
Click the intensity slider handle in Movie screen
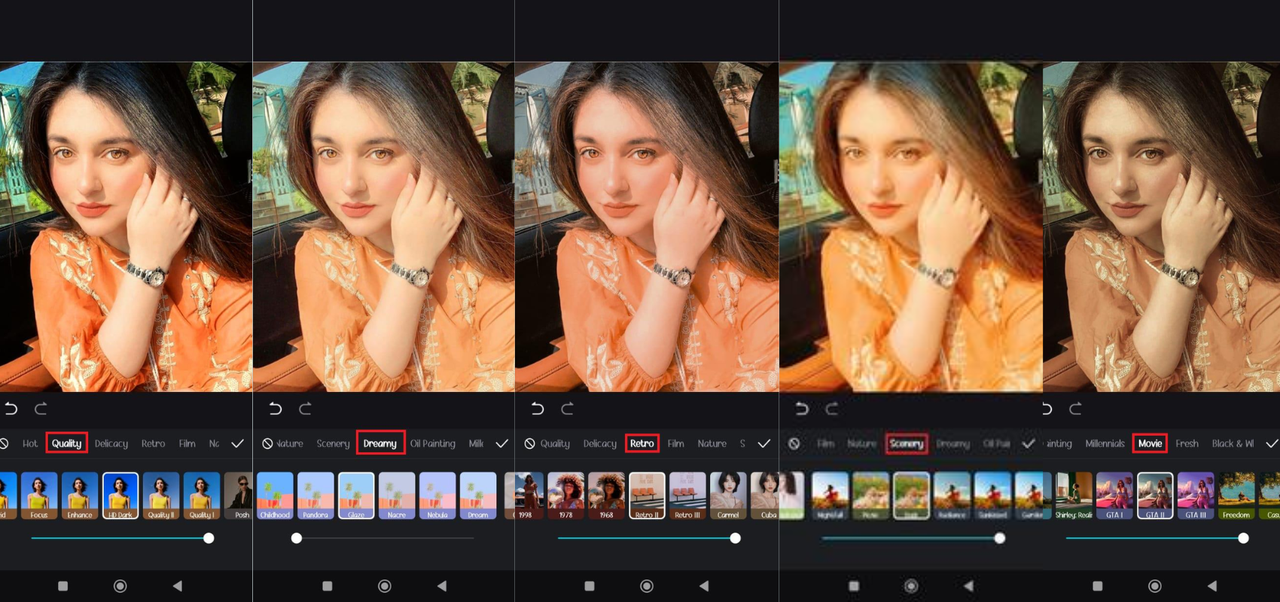coord(1243,538)
